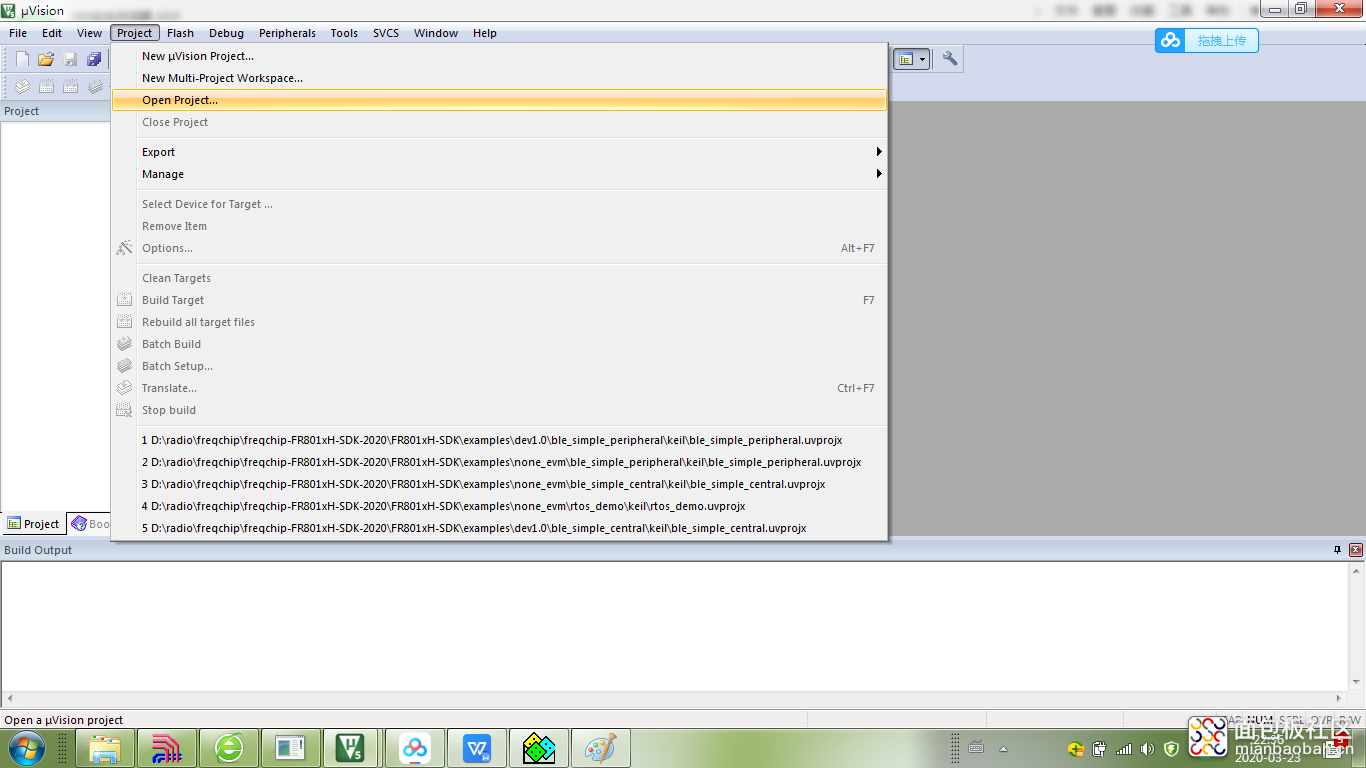Click the Open file folder toolbar icon
The height and width of the screenshot is (768, 1366).
click(x=46, y=59)
